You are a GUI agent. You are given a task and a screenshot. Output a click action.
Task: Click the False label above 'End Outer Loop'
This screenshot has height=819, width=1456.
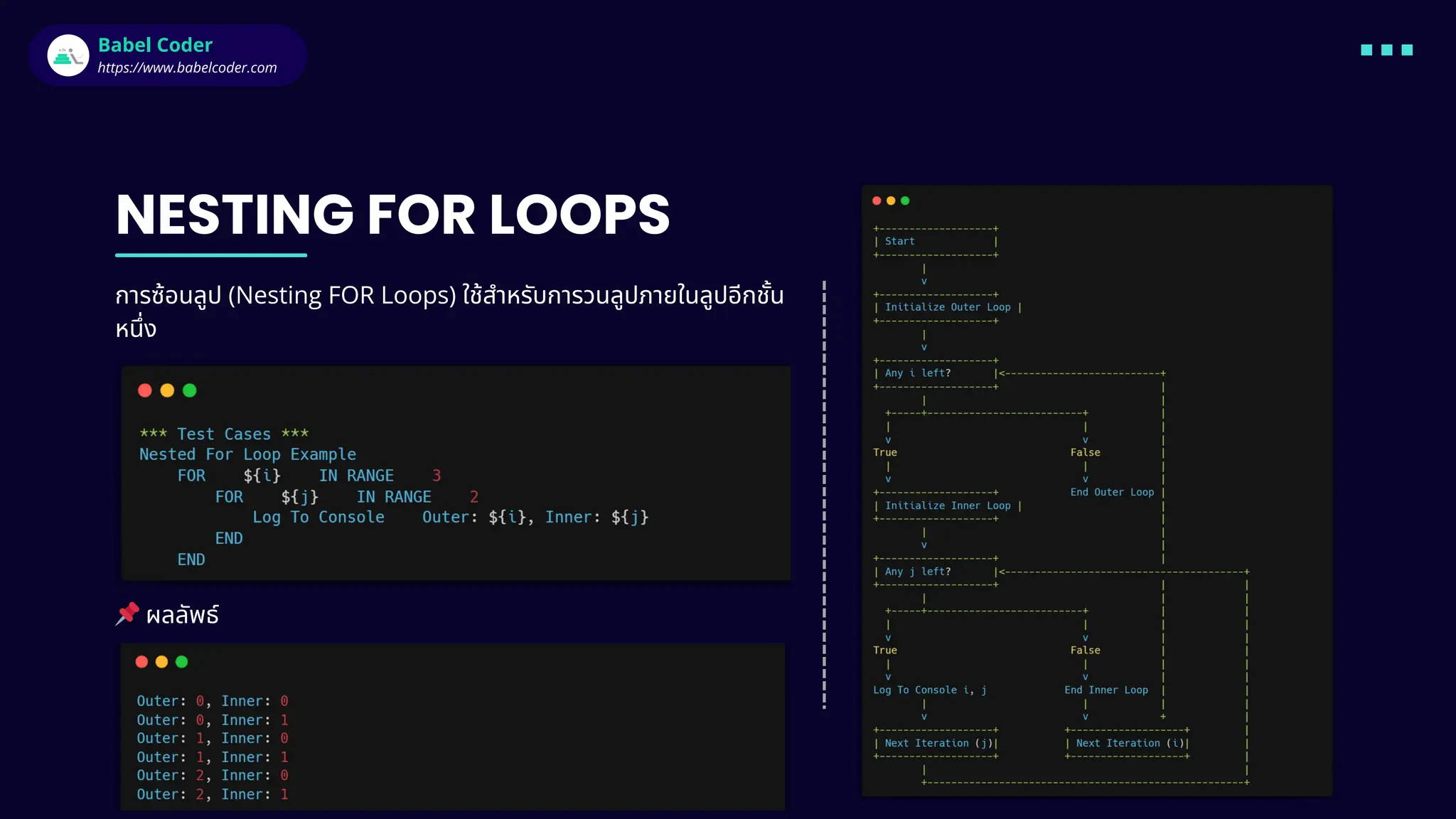[x=1086, y=453]
